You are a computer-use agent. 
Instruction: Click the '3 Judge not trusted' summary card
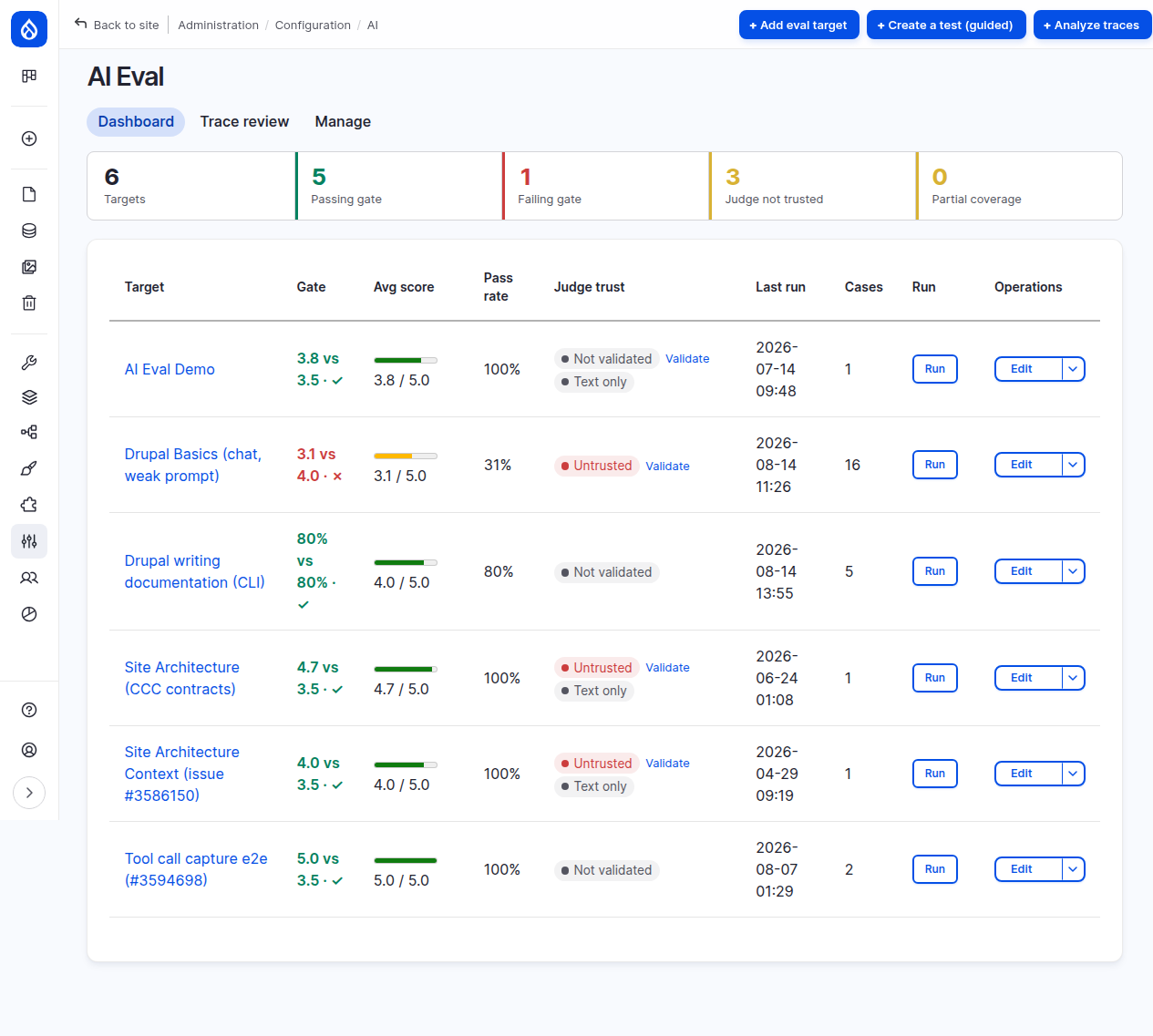[812, 186]
